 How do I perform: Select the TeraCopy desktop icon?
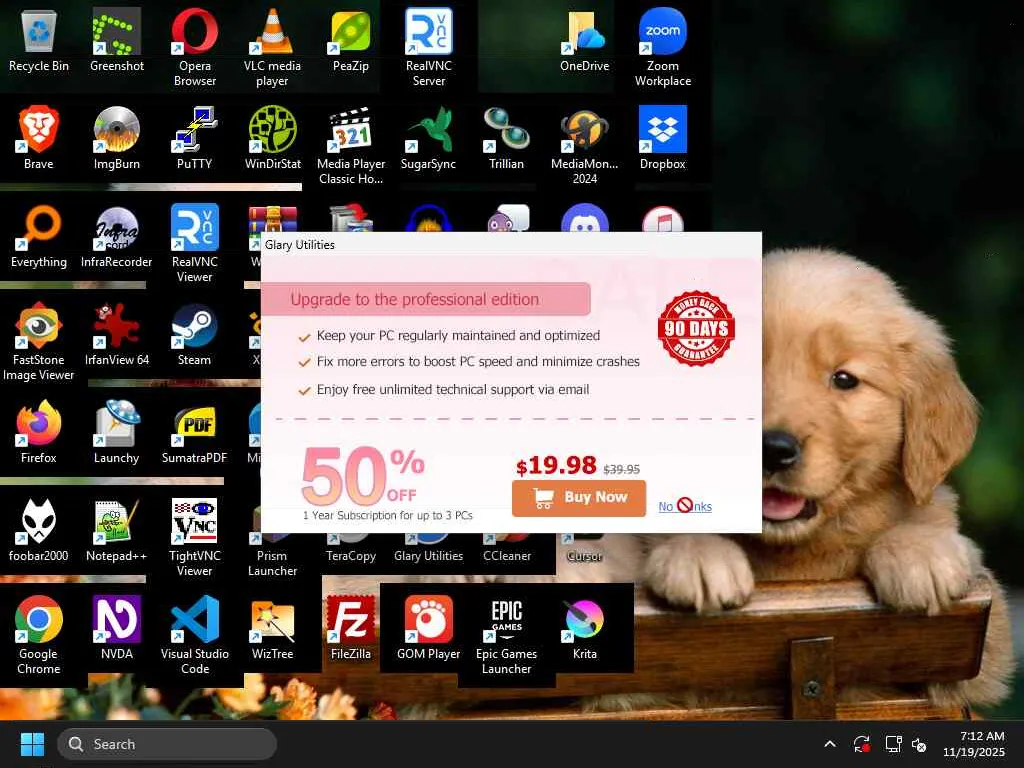pyautogui.click(x=351, y=549)
